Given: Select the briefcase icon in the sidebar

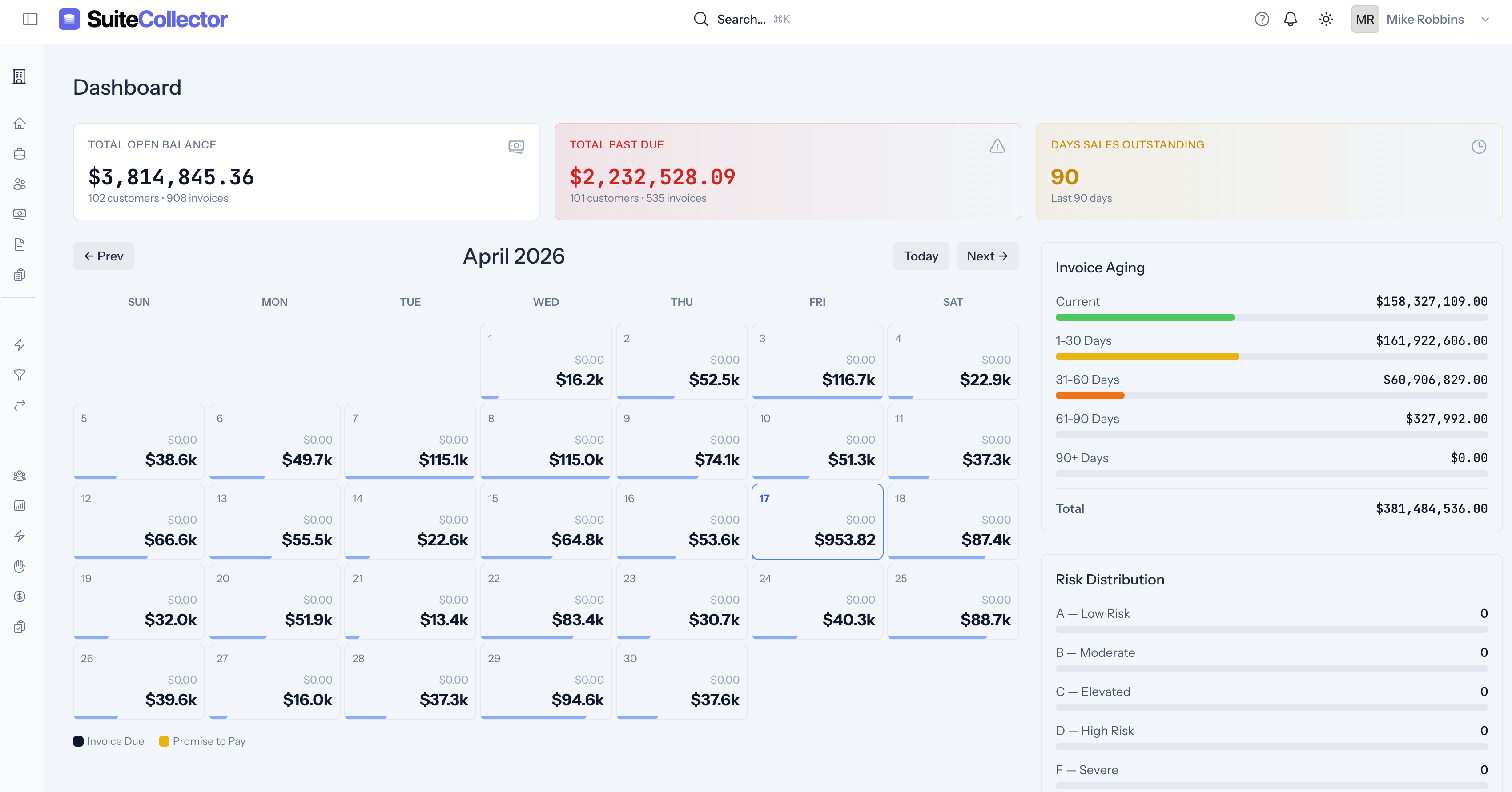Looking at the screenshot, I should [x=20, y=154].
